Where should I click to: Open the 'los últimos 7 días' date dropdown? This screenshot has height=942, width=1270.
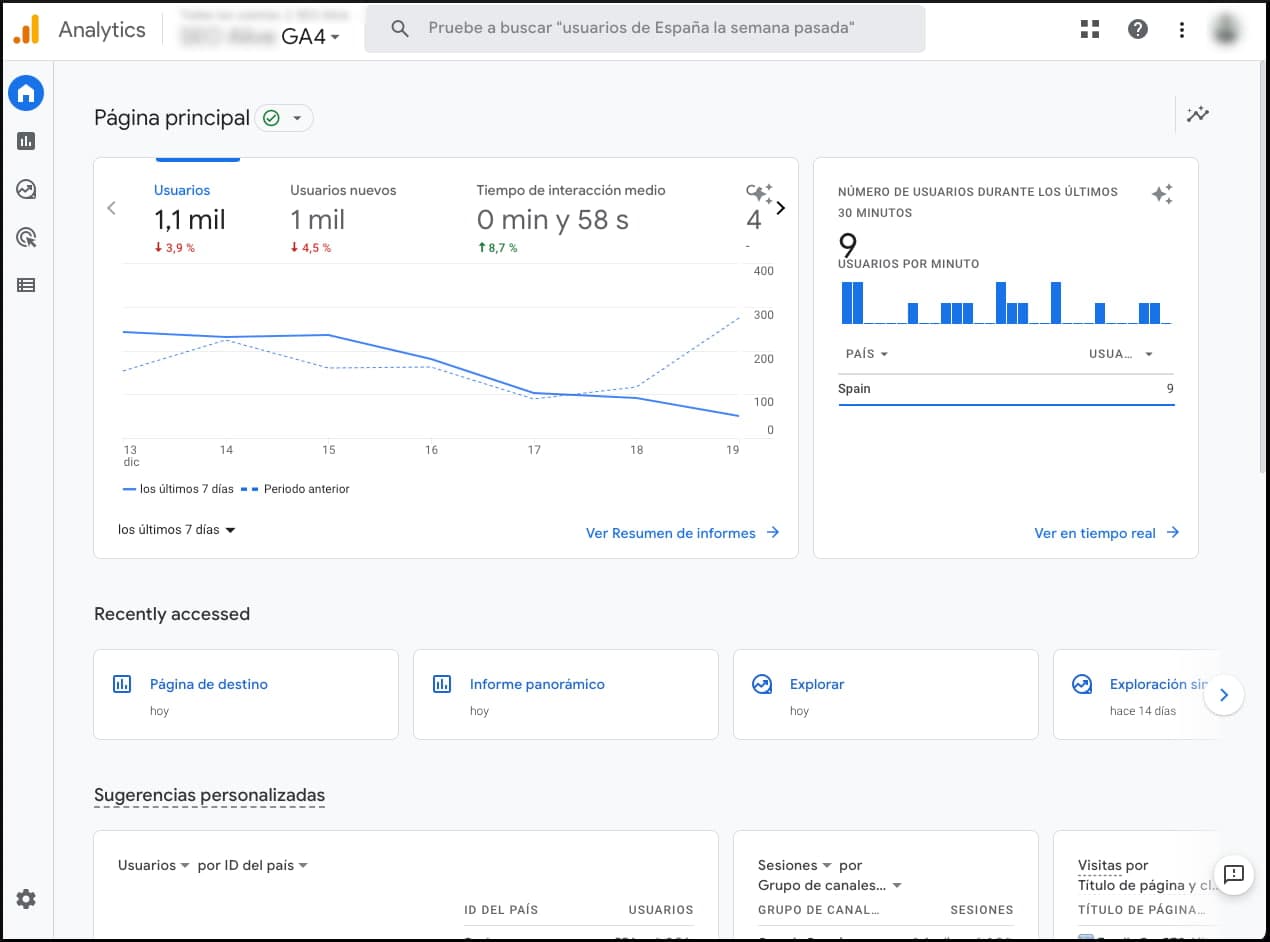tap(177, 530)
